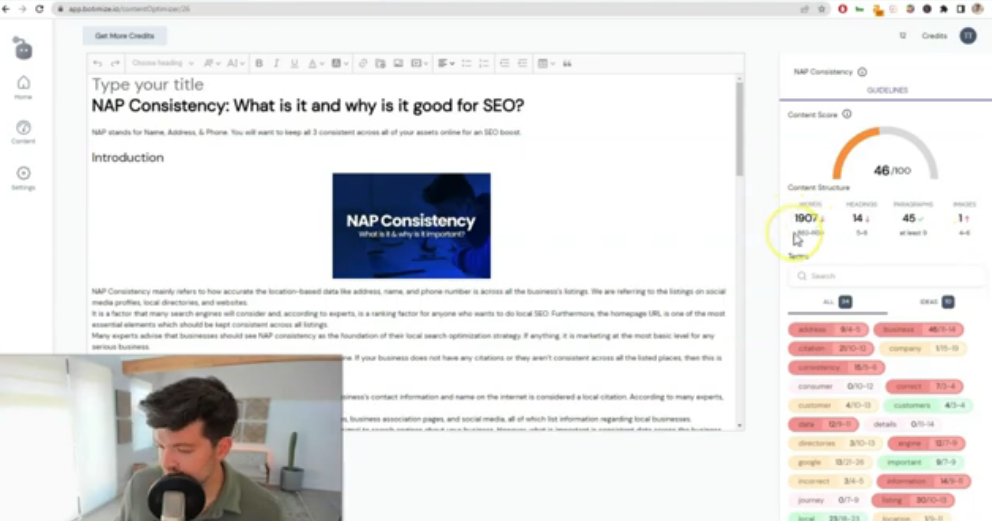The width and height of the screenshot is (992, 521).
Task: Open the text alignment dropdown
Action: [445, 63]
